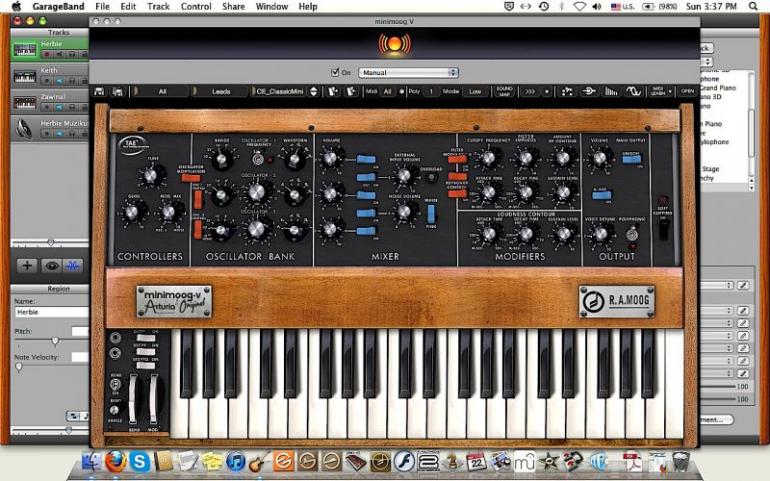Open the Edit menu
This screenshot has width=770, height=481.
128,6
